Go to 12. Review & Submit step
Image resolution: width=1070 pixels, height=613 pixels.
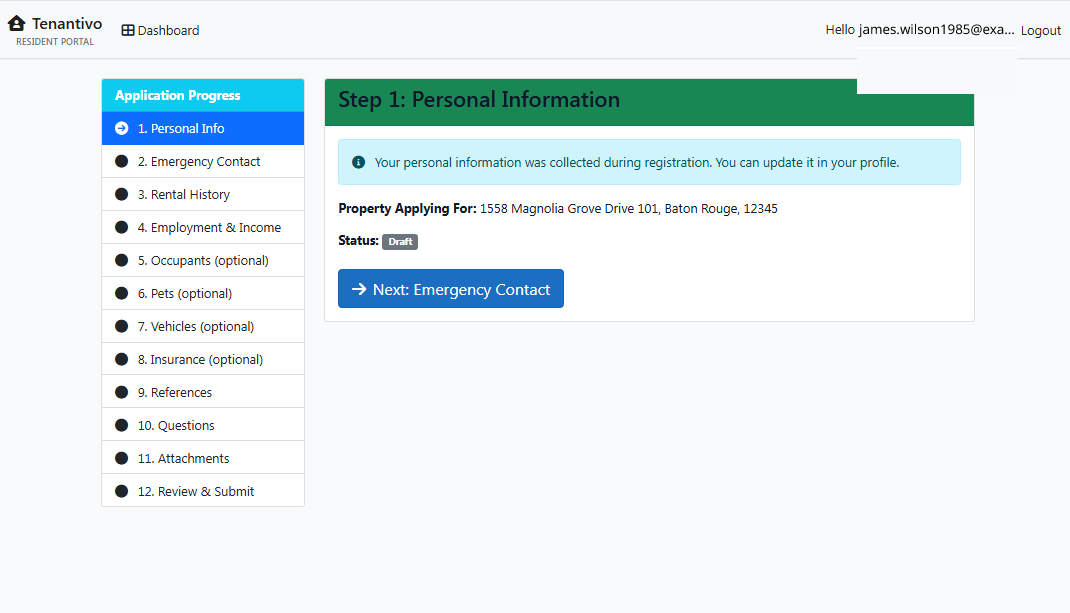(x=203, y=491)
